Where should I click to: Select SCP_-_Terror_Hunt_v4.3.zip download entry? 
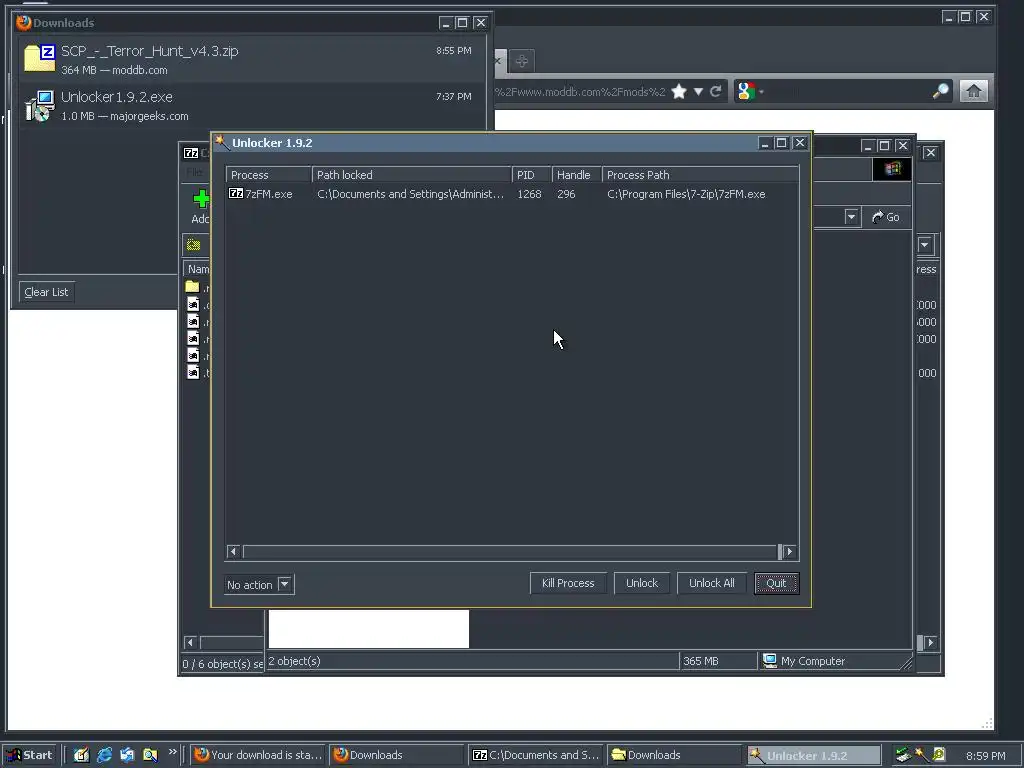[251, 59]
